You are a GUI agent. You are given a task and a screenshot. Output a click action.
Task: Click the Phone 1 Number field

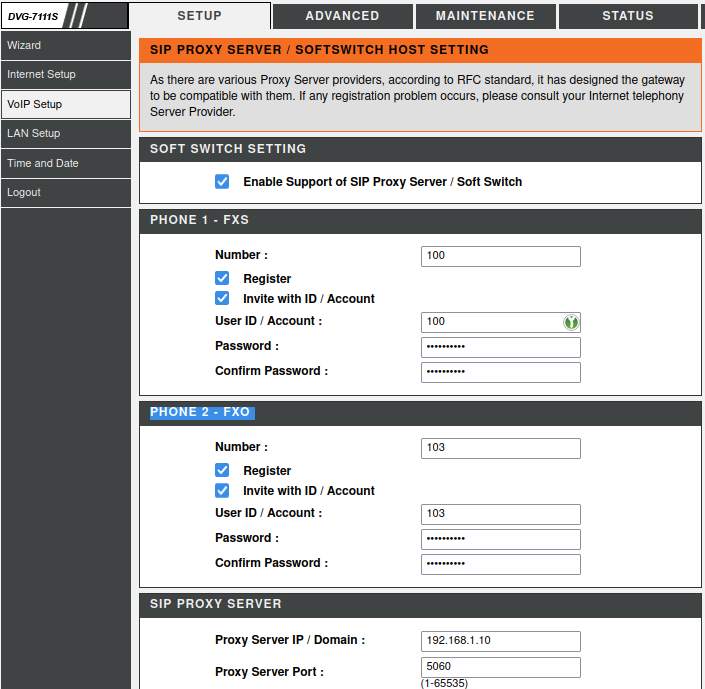coord(500,256)
